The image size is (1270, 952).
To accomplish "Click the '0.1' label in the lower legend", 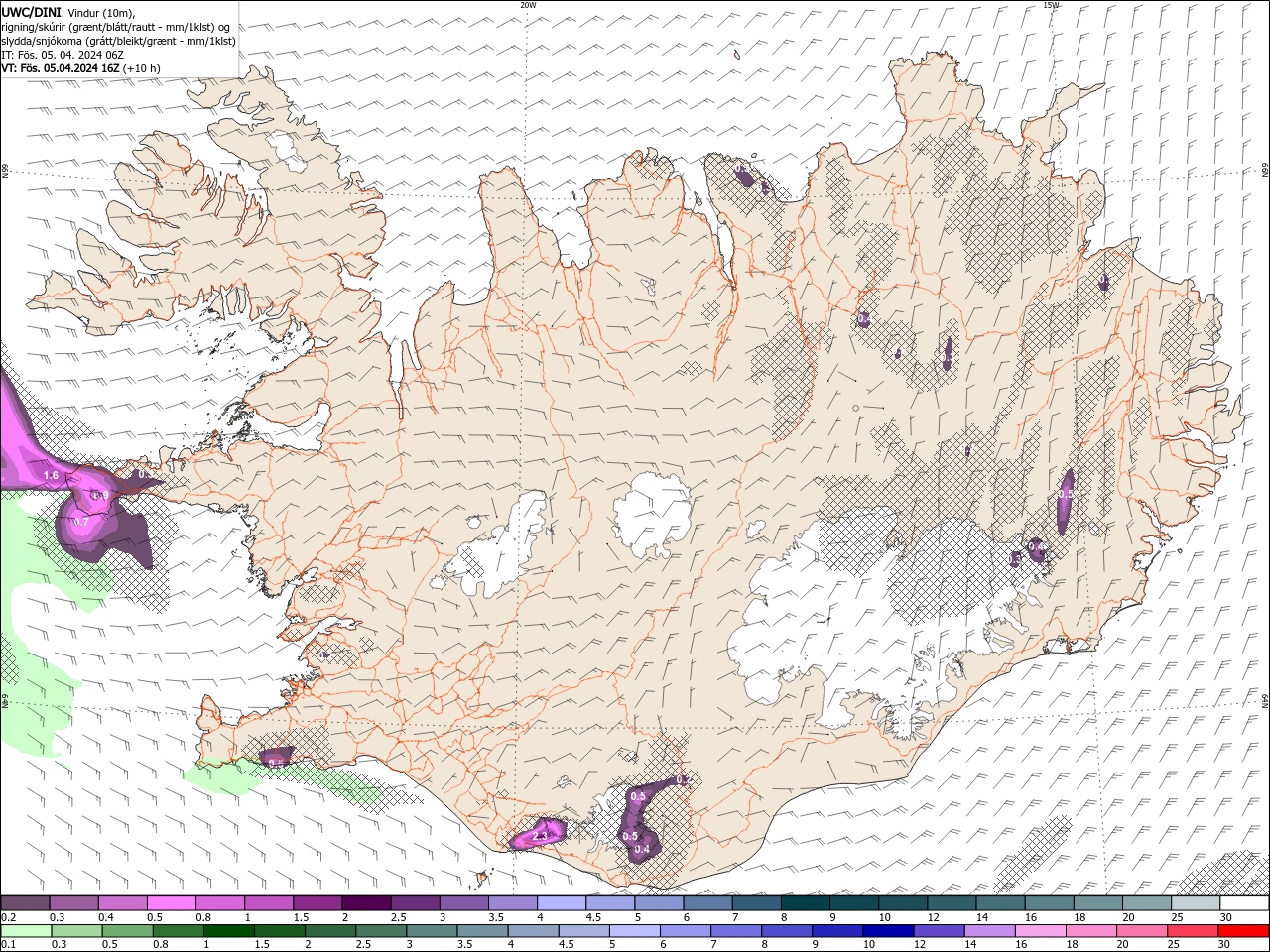I will point(9,945).
